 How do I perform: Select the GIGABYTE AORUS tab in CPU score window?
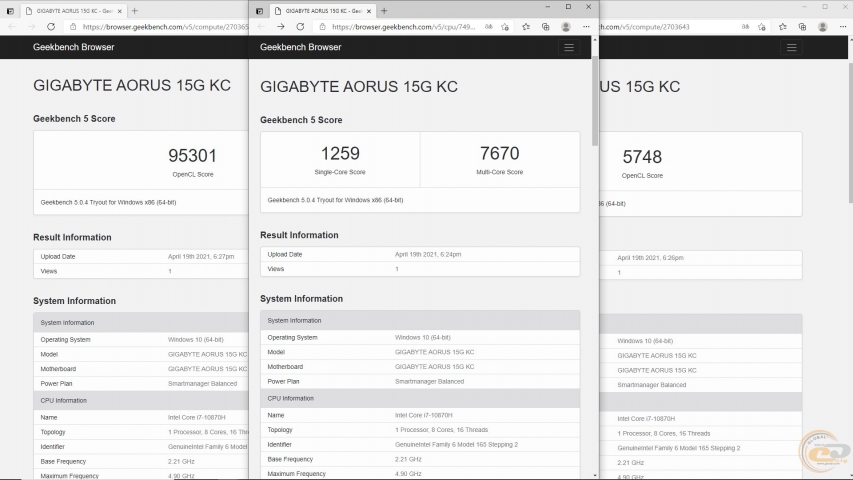(x=323, y=11)
